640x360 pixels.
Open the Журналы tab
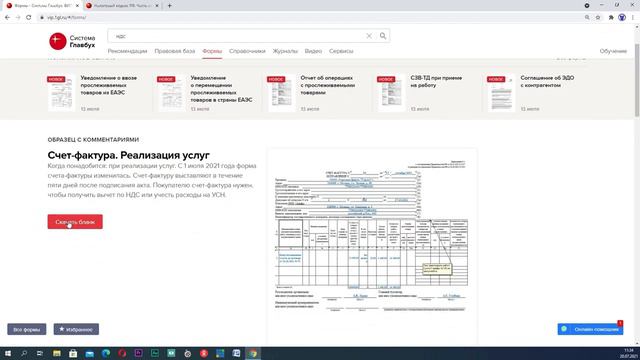[285, 51]
